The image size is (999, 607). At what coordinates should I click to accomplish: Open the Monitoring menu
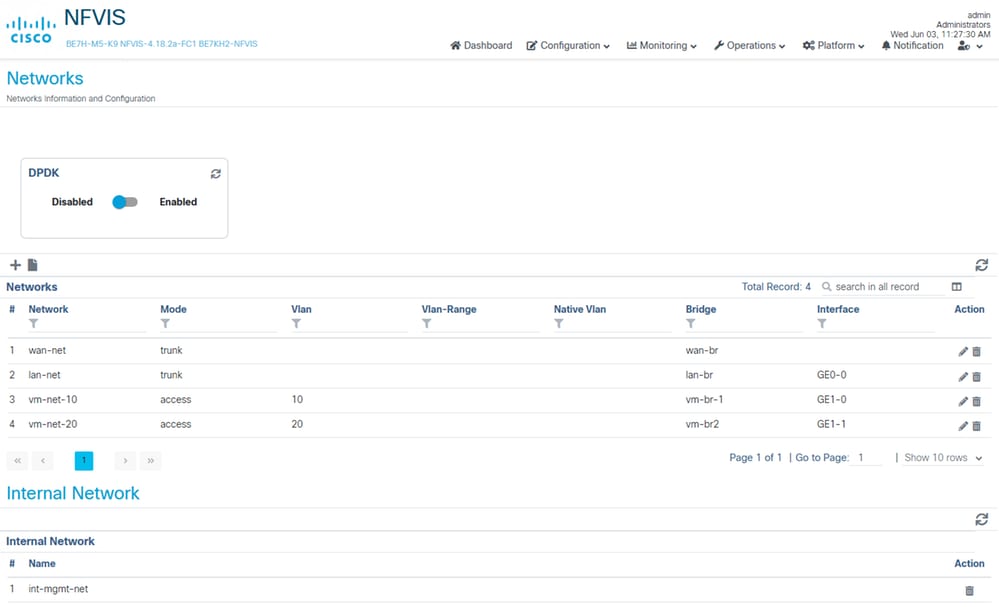tap(661, 45)
